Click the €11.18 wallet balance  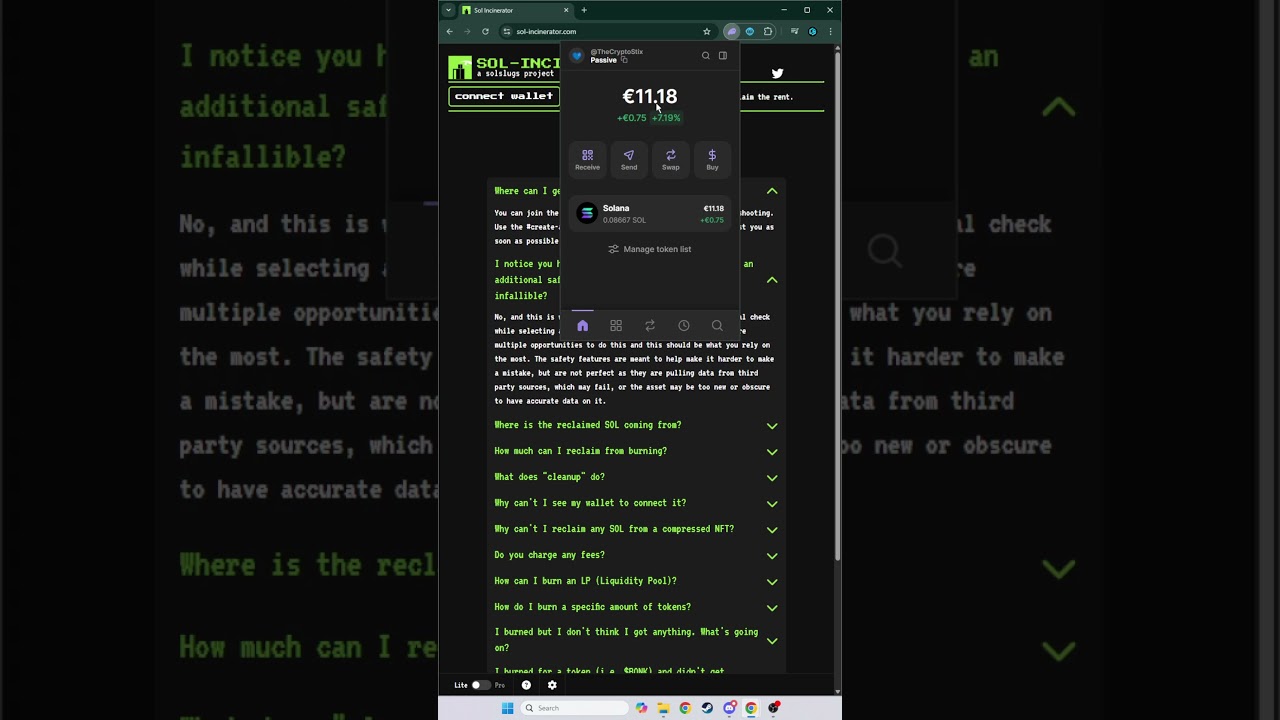650,96
